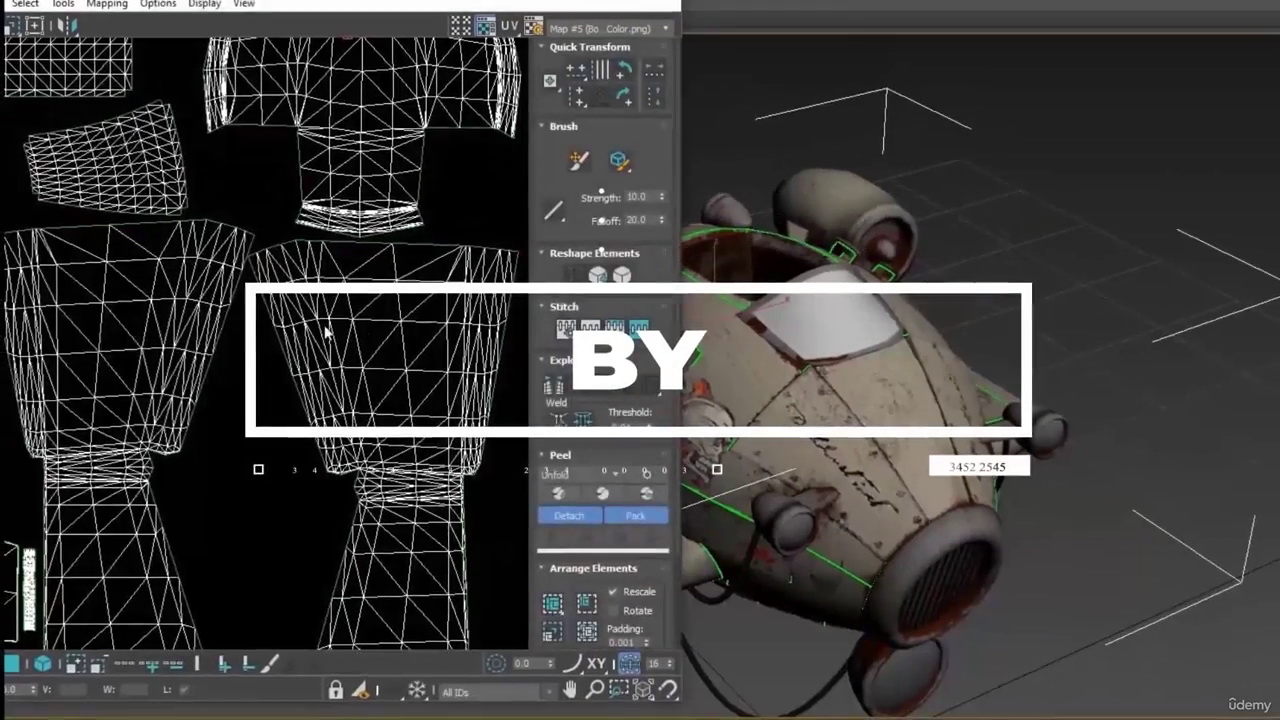The width and height of the screenshot is (1280, 720).
Task: Adjust the Padding spinner arrows
Action: click(646, 642)
